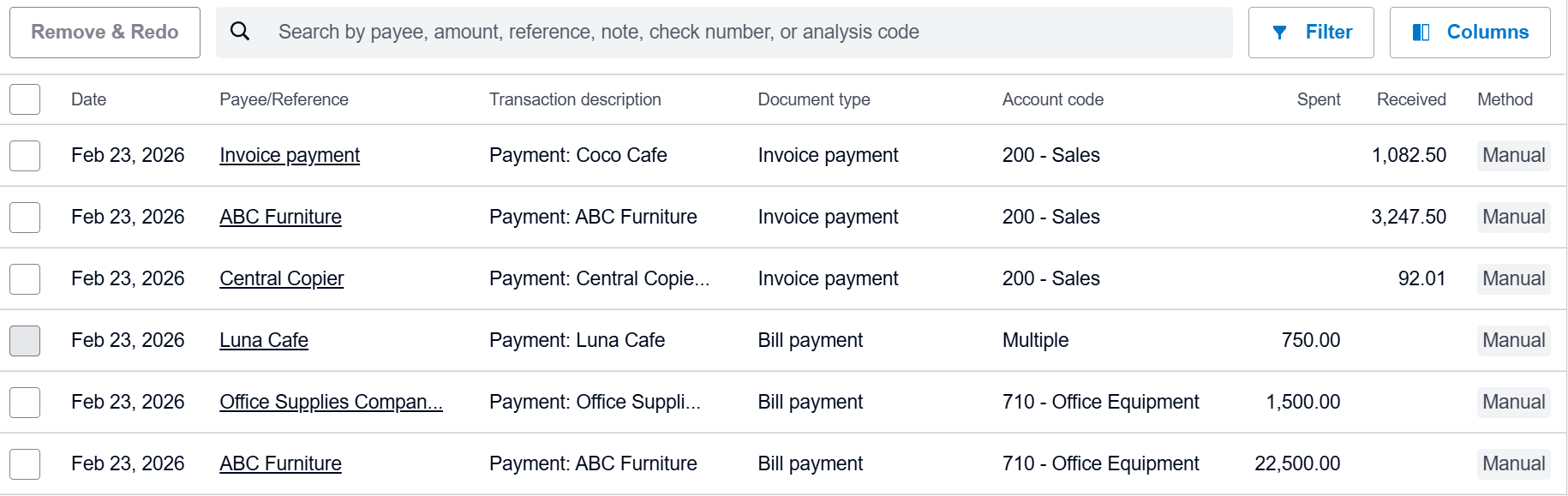Check the Coco Cafe invoice payment row
The image size is (1568, 496).
point(25,155)
